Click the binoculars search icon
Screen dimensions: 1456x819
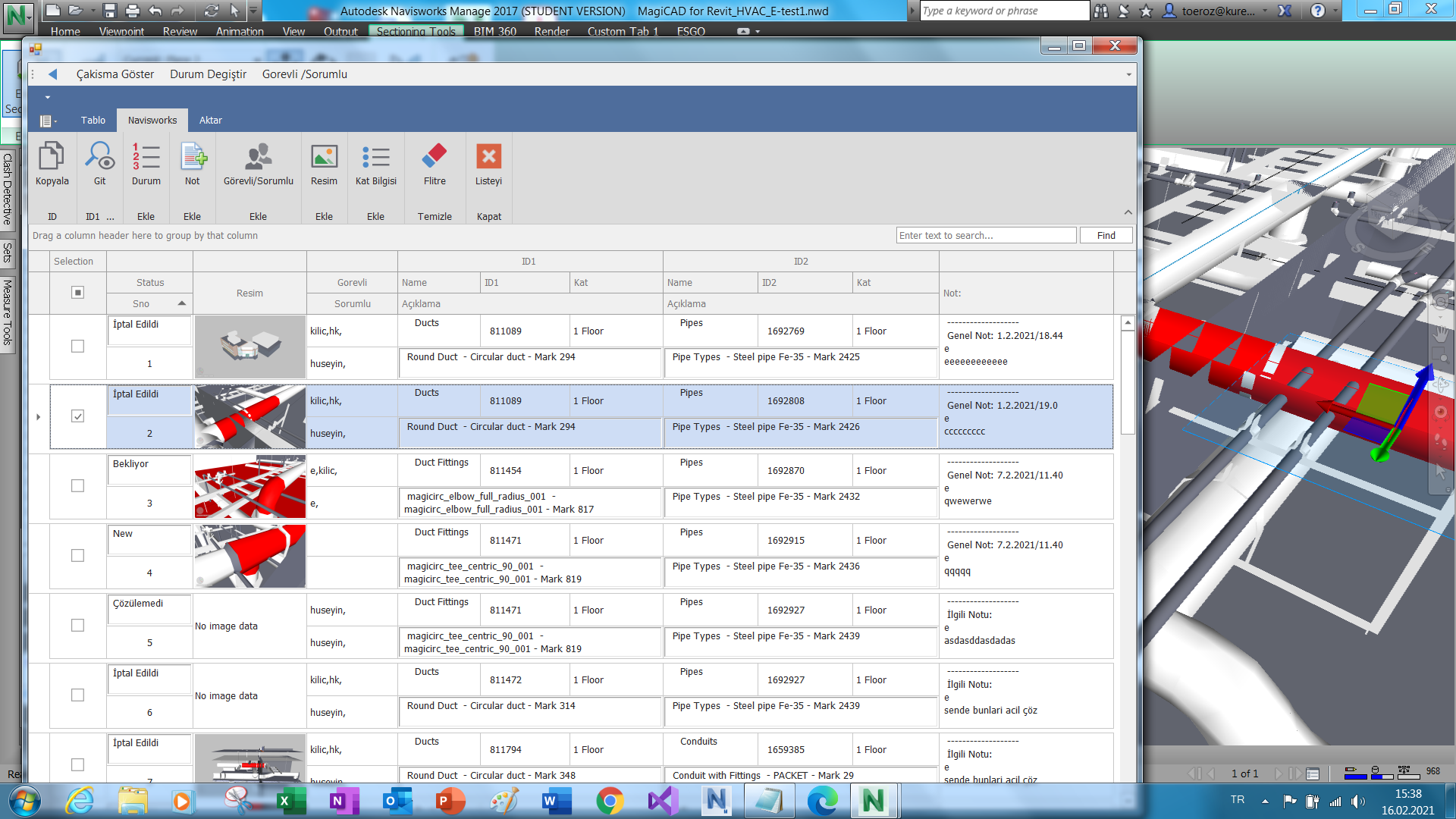(x=1101, y=11)
